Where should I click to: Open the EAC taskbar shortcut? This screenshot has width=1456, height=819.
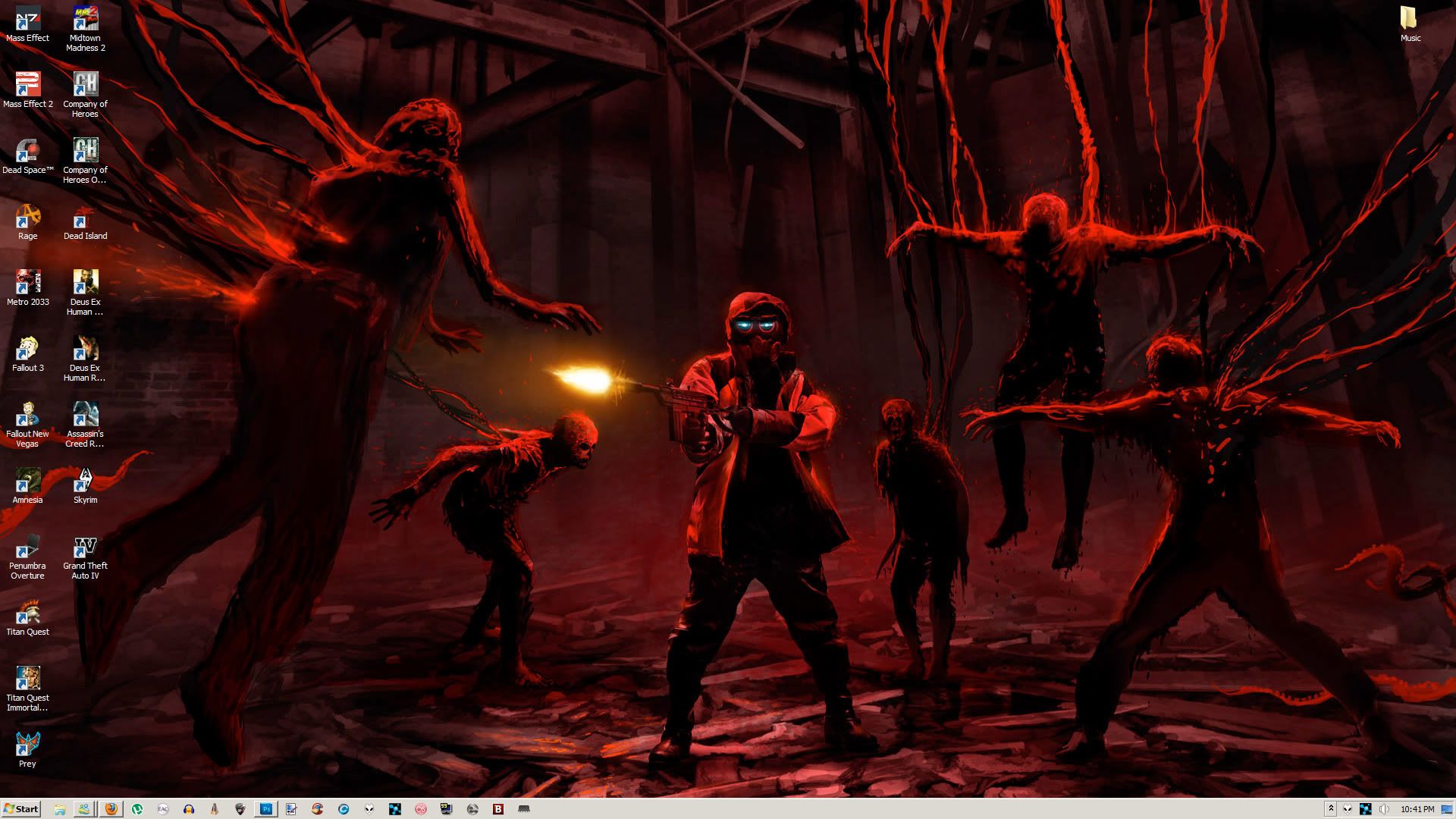tap(163, 809)
